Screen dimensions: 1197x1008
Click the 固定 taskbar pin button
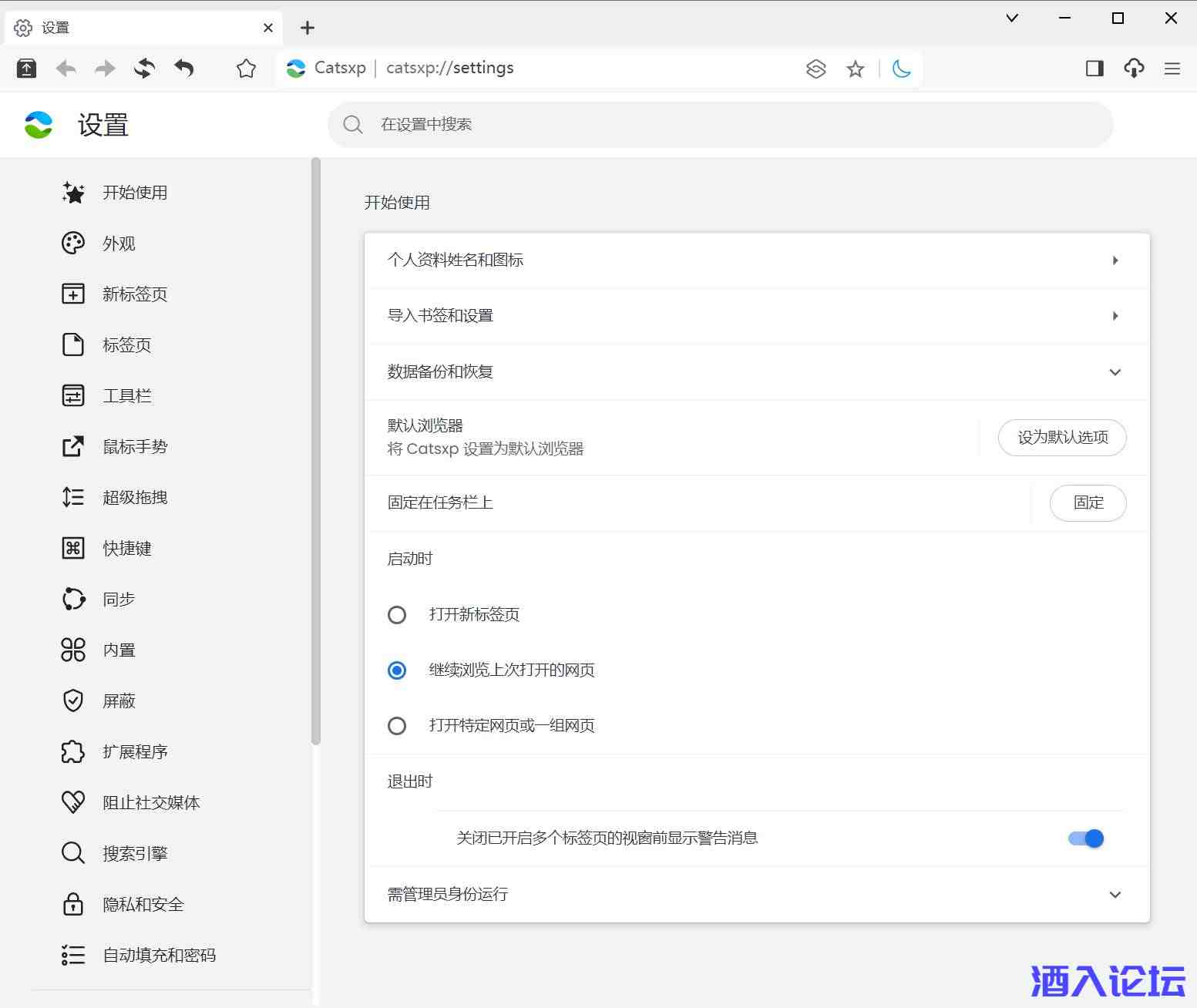click(1088, 503)
